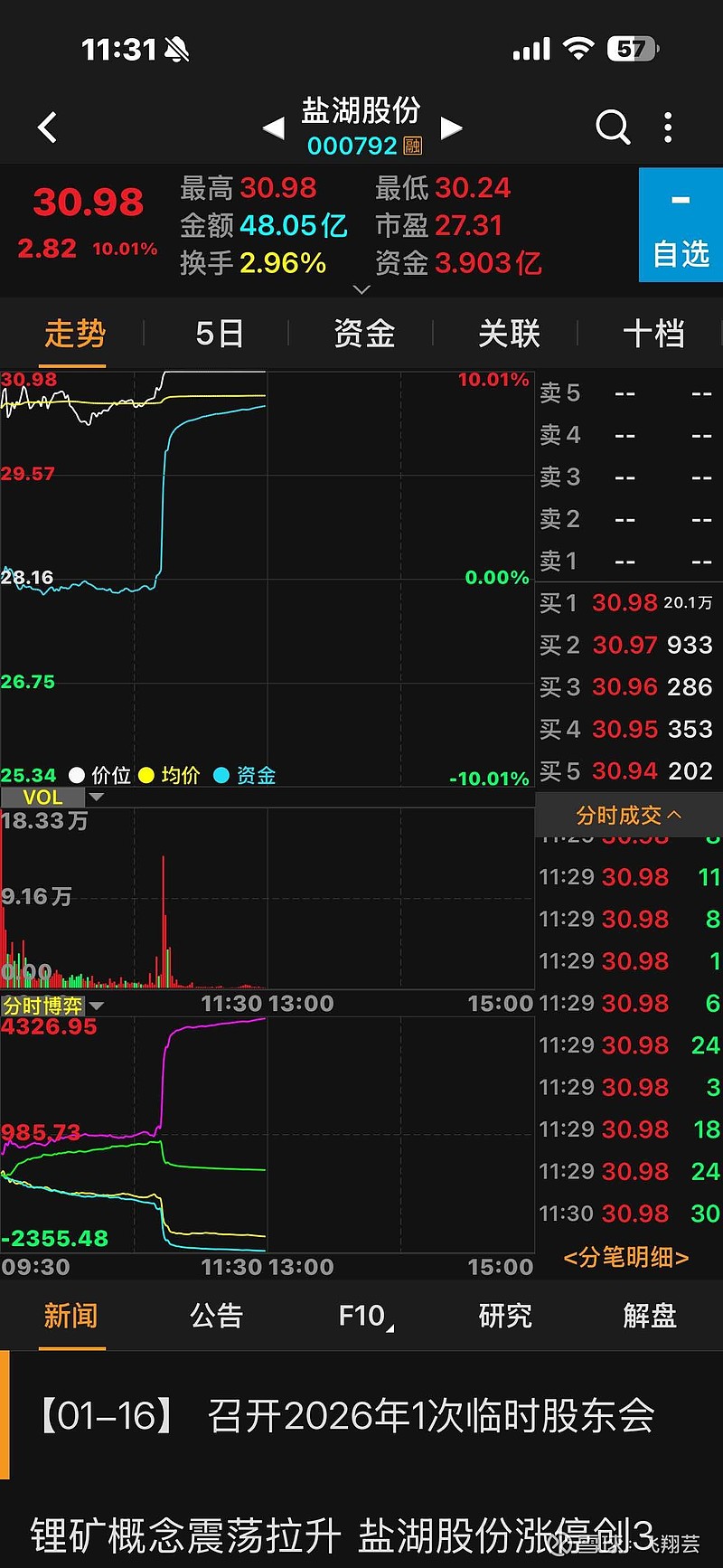Remove from 自选 watchlist button
This screenshot has width=723, height=1568.
tap(681, 225)
